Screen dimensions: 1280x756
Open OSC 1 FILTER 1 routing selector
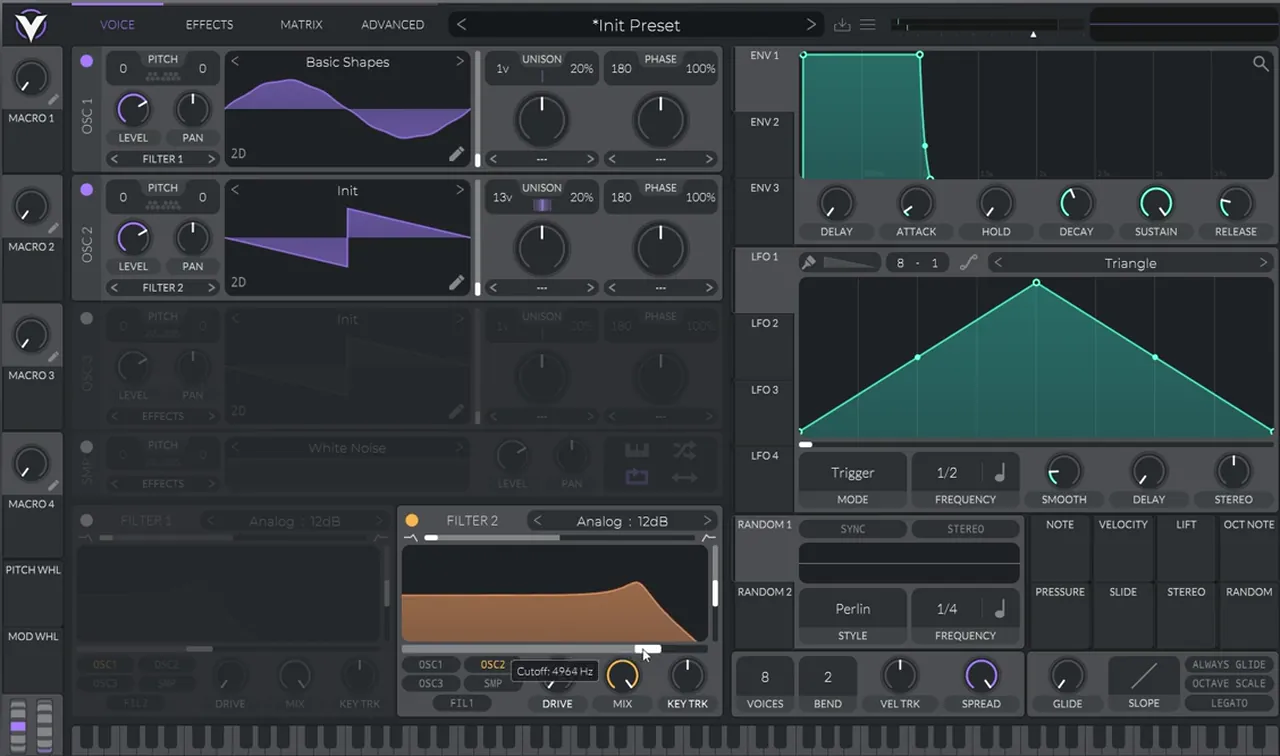pos(163,159)
